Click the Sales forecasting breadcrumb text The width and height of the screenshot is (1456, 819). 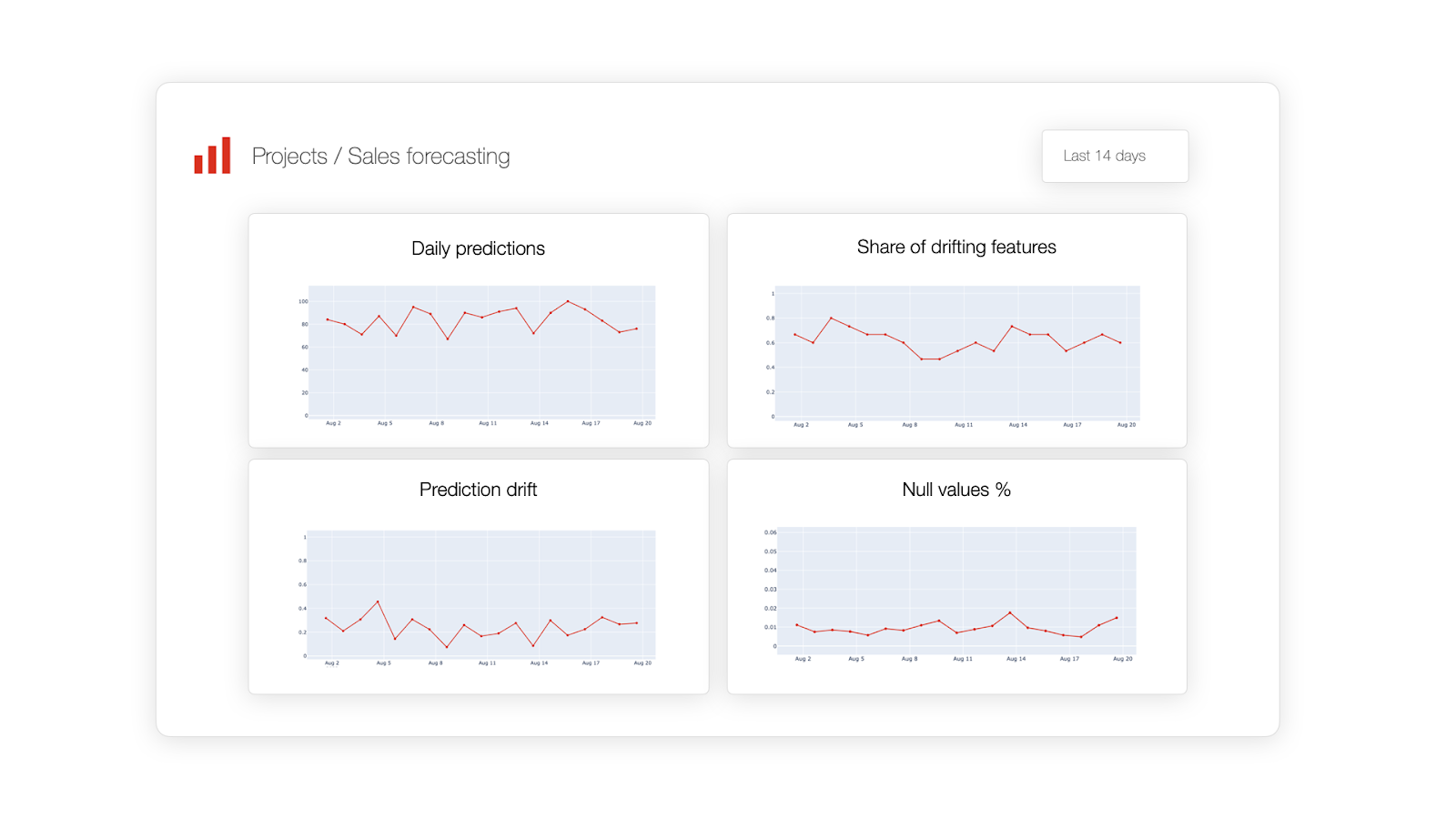(429, 157)
